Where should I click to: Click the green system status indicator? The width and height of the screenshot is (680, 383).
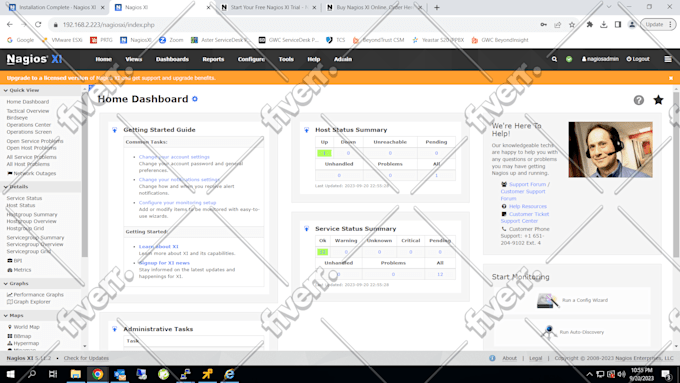569,59
